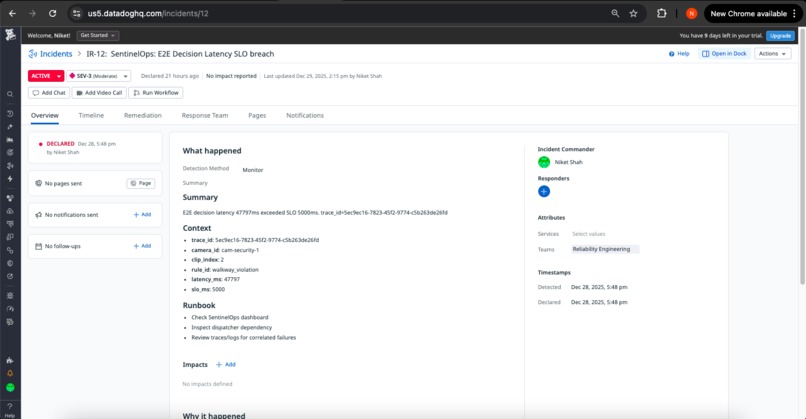
Task: Open the lightning bolt sidebar icon
Action: point(10,179)
